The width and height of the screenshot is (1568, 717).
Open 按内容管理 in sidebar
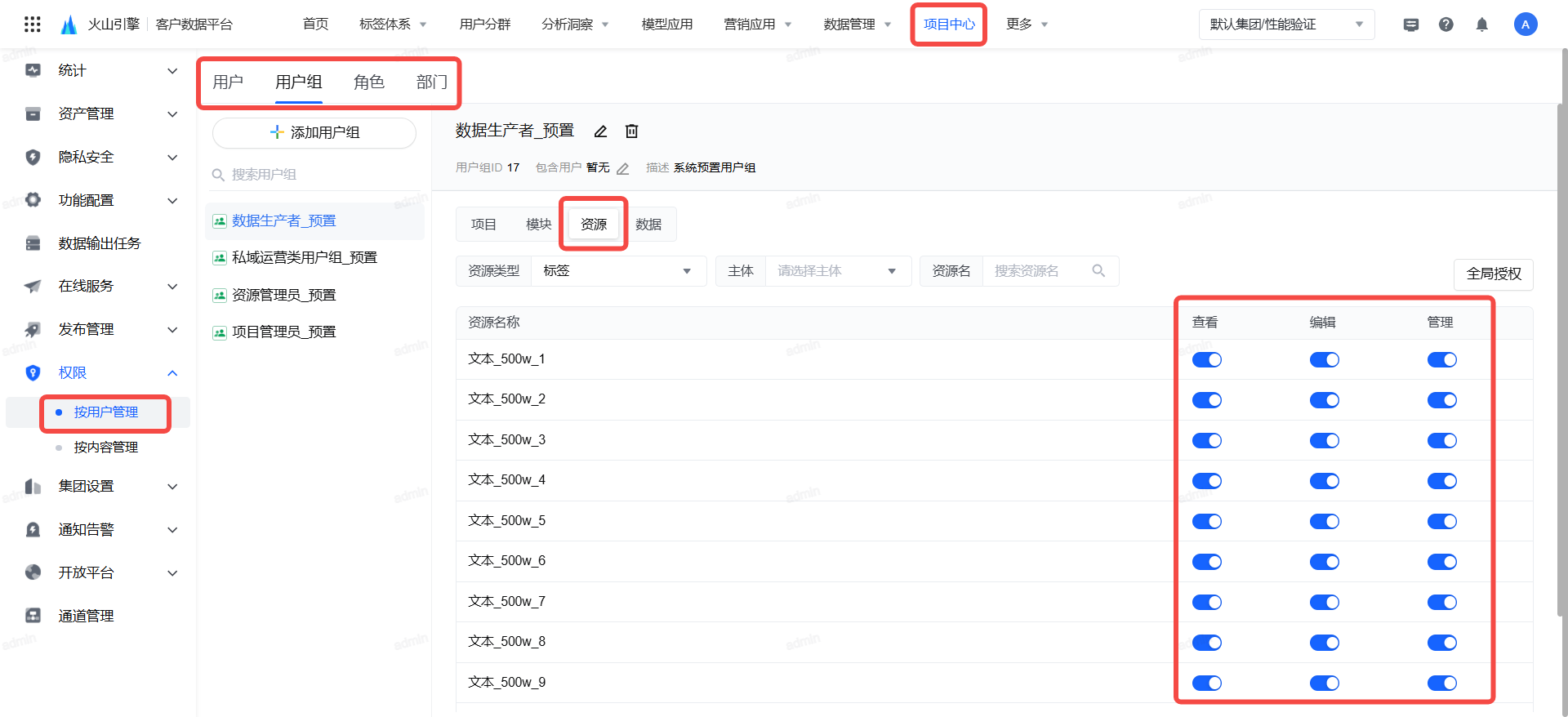pos(105,448)
